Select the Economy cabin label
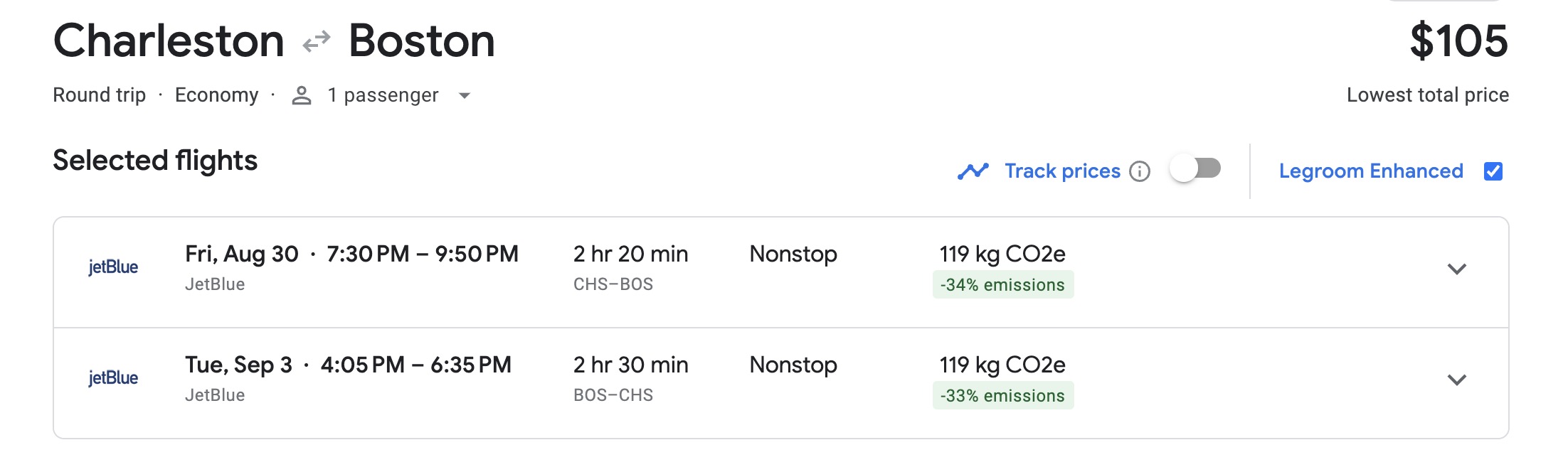Viewport: 1568px width, 472px height. (x=218, y=95)
